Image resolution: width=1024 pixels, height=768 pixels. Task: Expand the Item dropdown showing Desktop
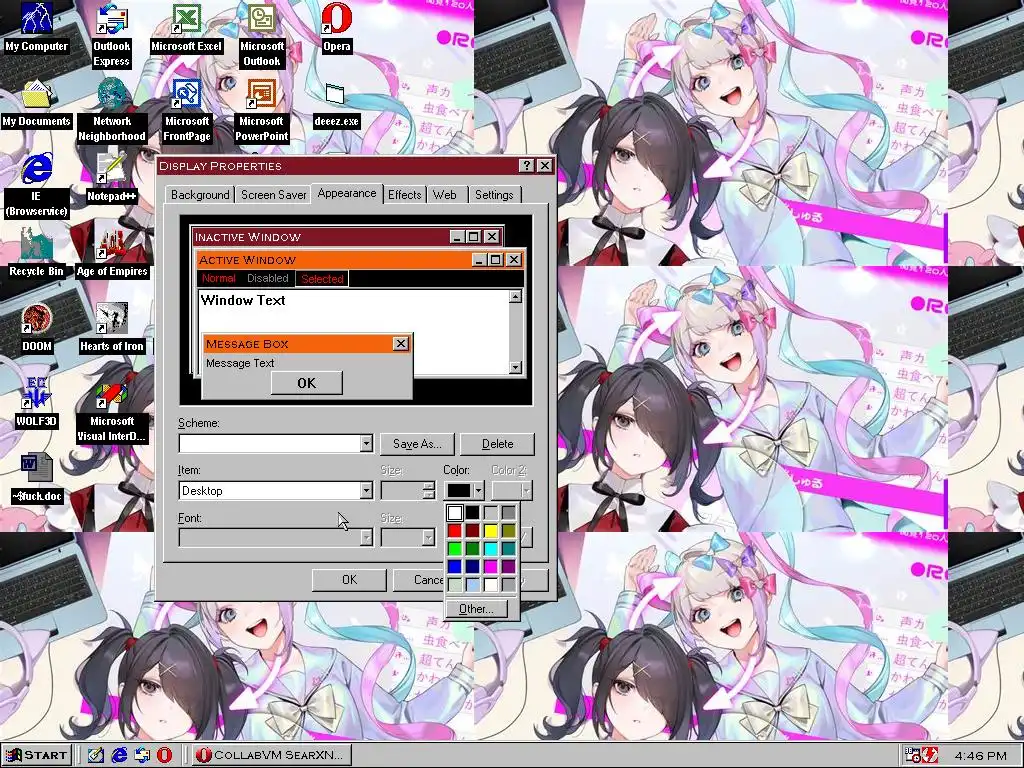coord(366,490)
